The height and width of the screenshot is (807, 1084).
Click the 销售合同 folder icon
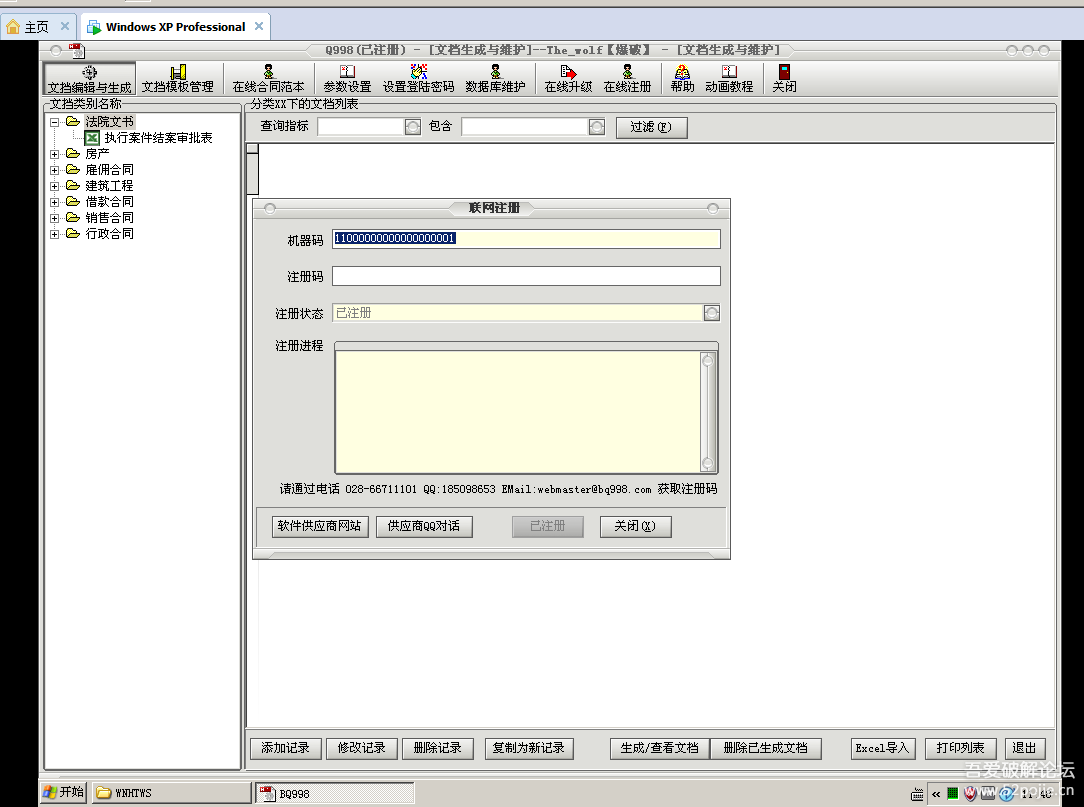pyautogui.click(x=73, y=217)
